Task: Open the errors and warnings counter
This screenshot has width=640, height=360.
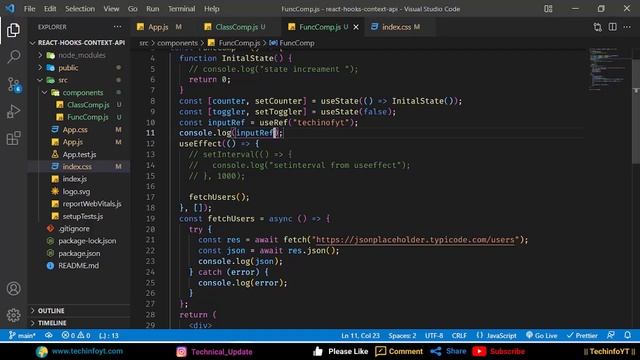Action: point(76,336)
